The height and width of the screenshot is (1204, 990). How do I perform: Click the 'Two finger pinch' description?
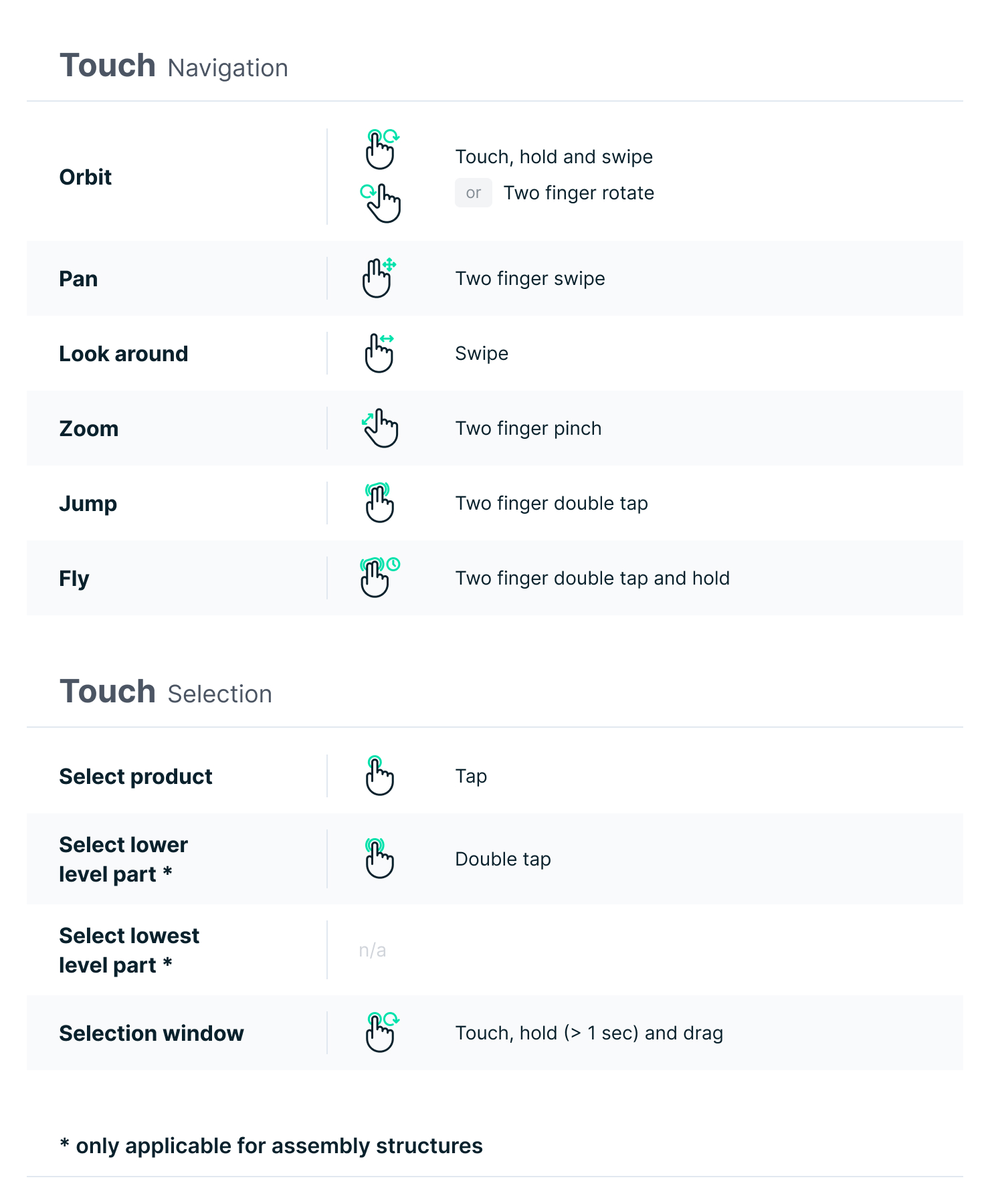(x=528, y=428)
